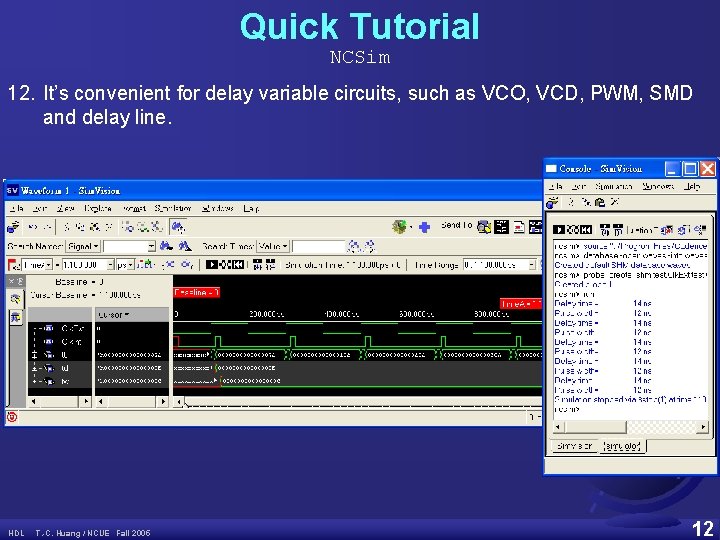Click the red status icon at bottom left
Viewport: 720px width, 540px height.
click(x=12, y=417)
